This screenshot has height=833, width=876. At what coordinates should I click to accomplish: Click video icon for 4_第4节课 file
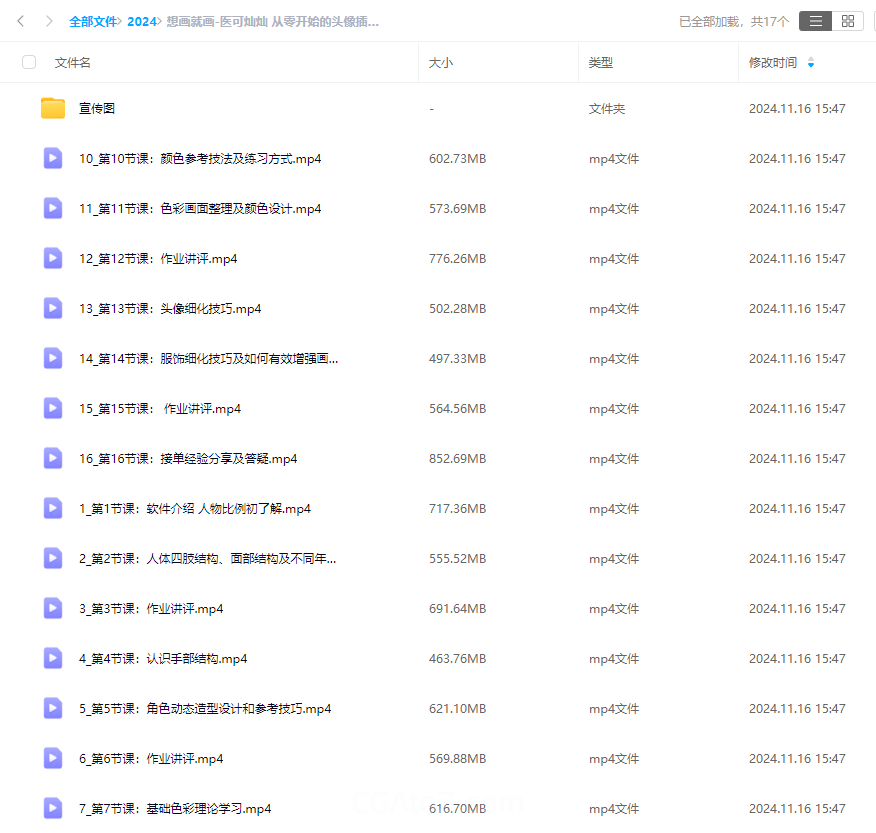[x=53, y=658]
